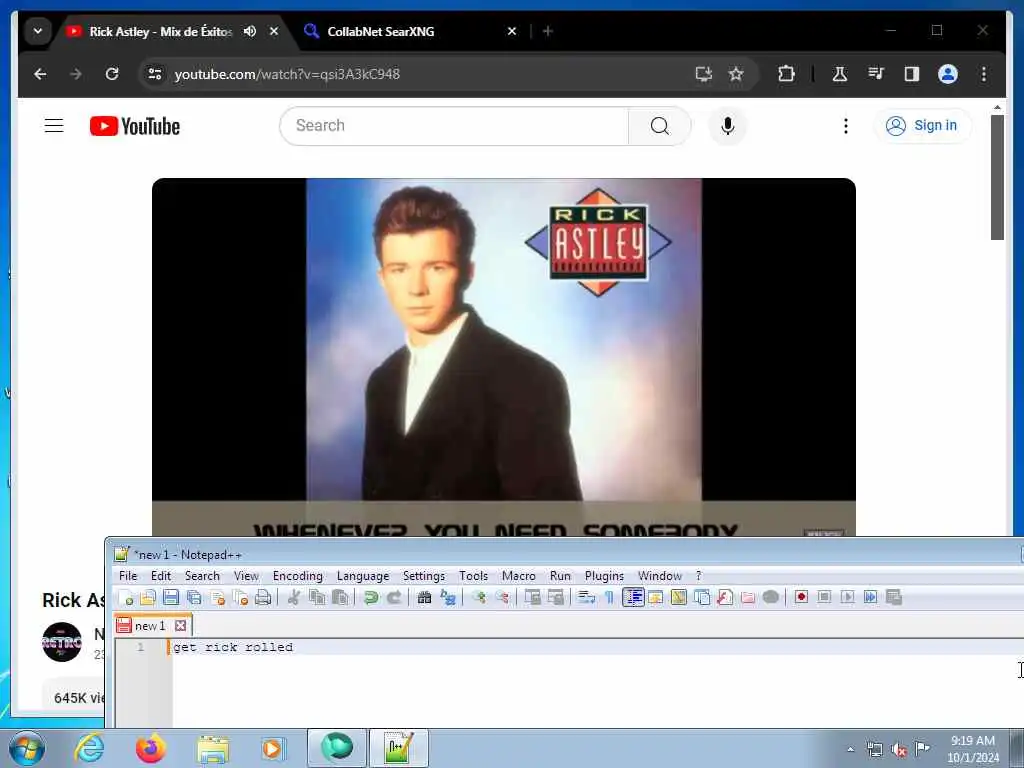Click run macro multiple times icon
The height and width of the screenshot is (768, 1024).
pyautogui.click(x=871, y=597)
